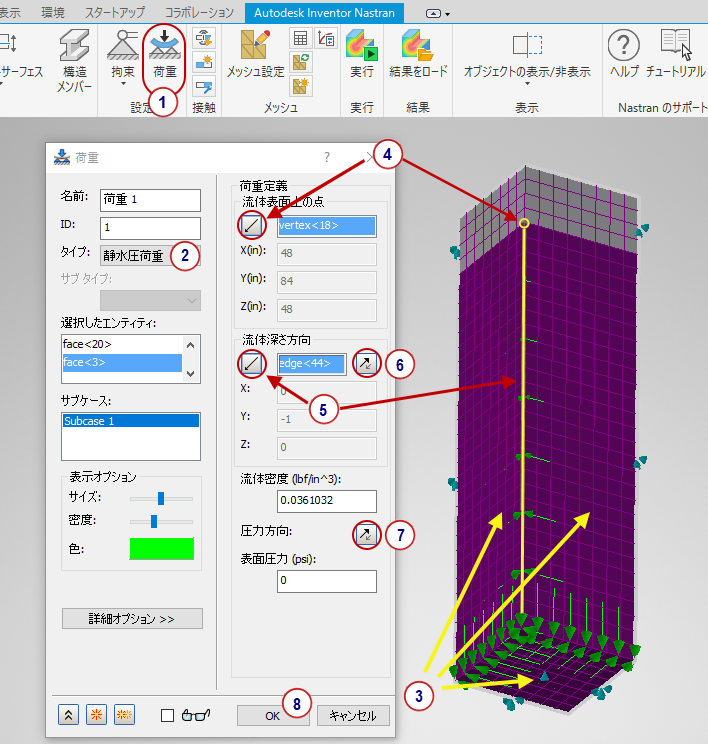The height and width of the screenshot is (744, 708).
Task: Click the ID input field
Action: [x=150, y=228]
